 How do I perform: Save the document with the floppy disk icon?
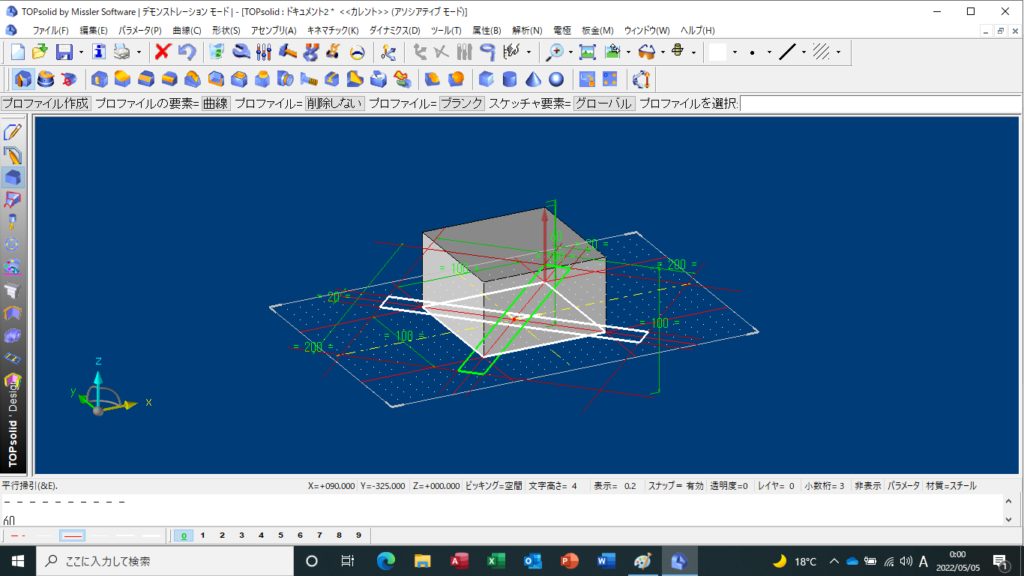[x=64, y=52]
